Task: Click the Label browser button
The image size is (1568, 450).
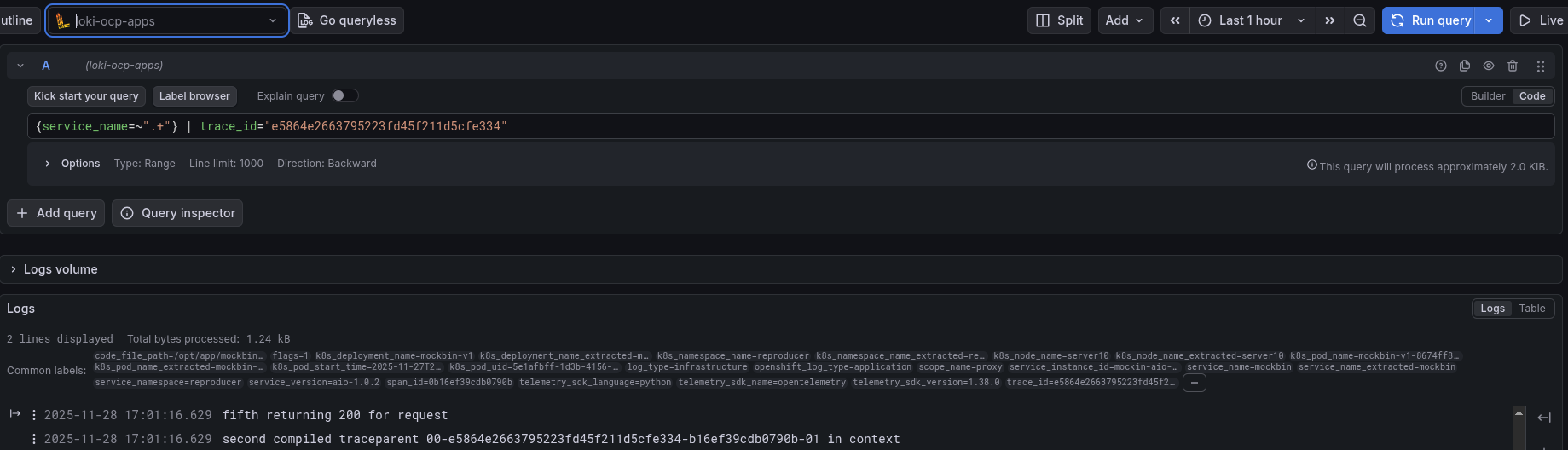Action: 194,96
